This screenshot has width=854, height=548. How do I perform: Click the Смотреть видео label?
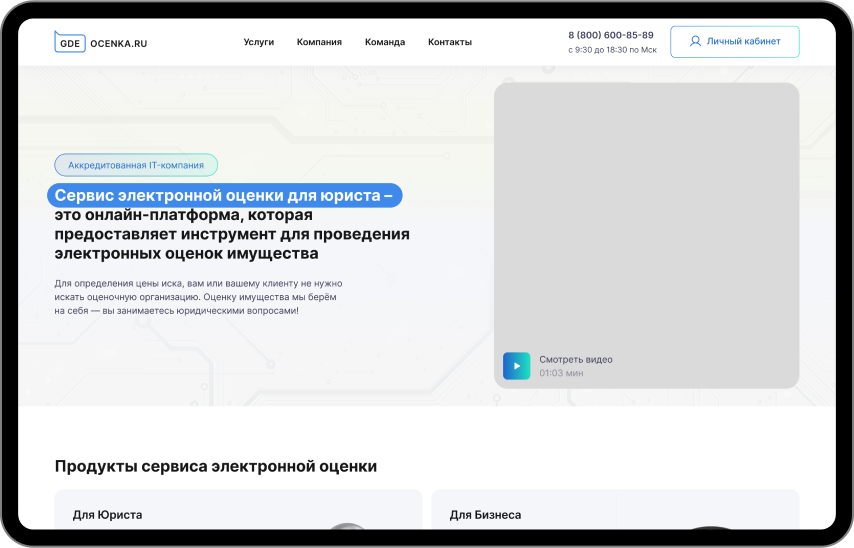[575, 359]
